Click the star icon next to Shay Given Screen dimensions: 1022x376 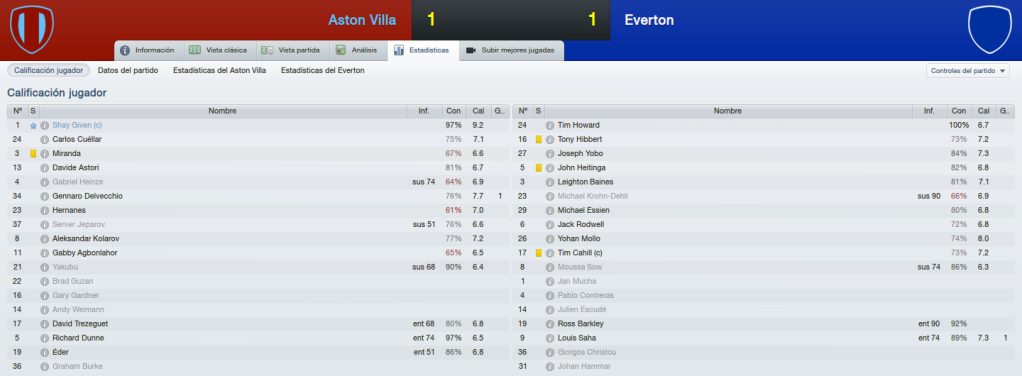point(33,125)
